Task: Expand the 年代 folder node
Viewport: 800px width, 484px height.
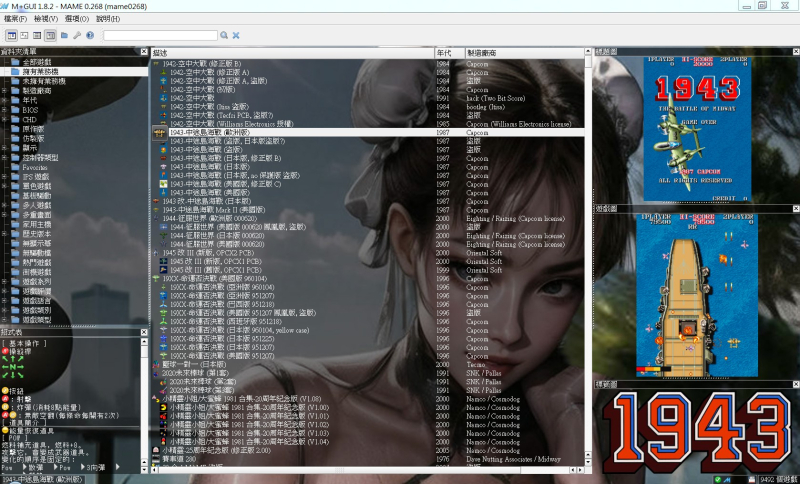Action: coord(4,100)
